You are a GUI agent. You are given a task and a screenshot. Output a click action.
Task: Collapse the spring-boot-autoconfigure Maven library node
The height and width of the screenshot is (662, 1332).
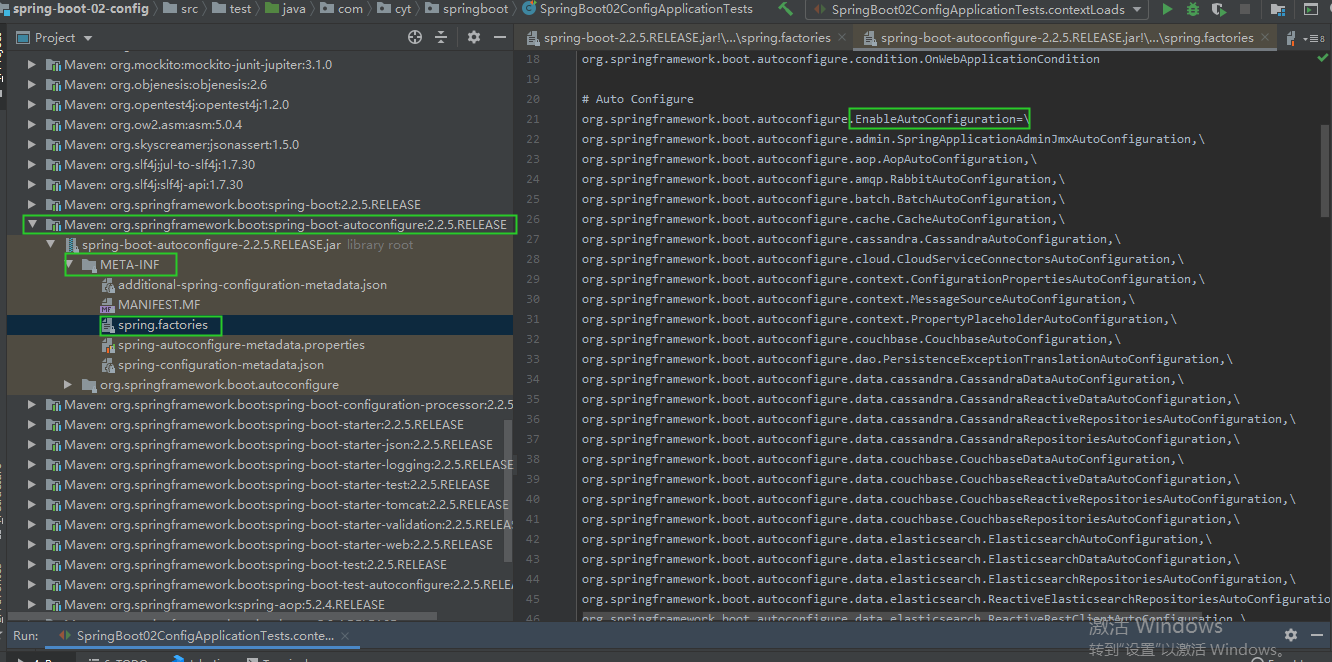(x=32, y=225)
